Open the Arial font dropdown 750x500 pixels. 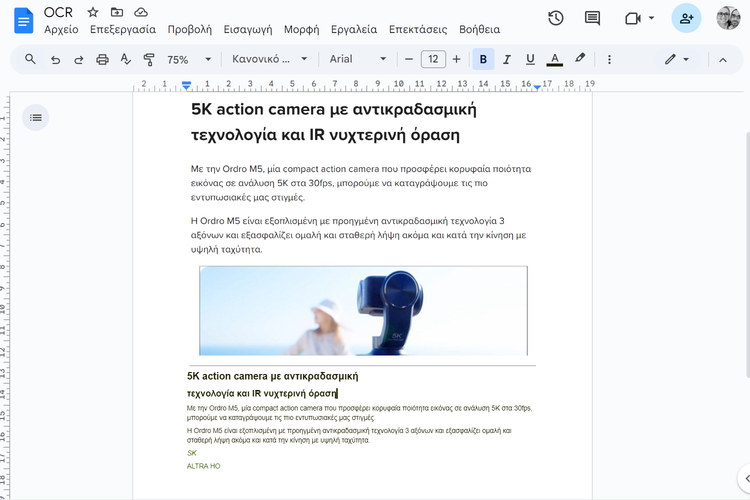tap(358, 59)
